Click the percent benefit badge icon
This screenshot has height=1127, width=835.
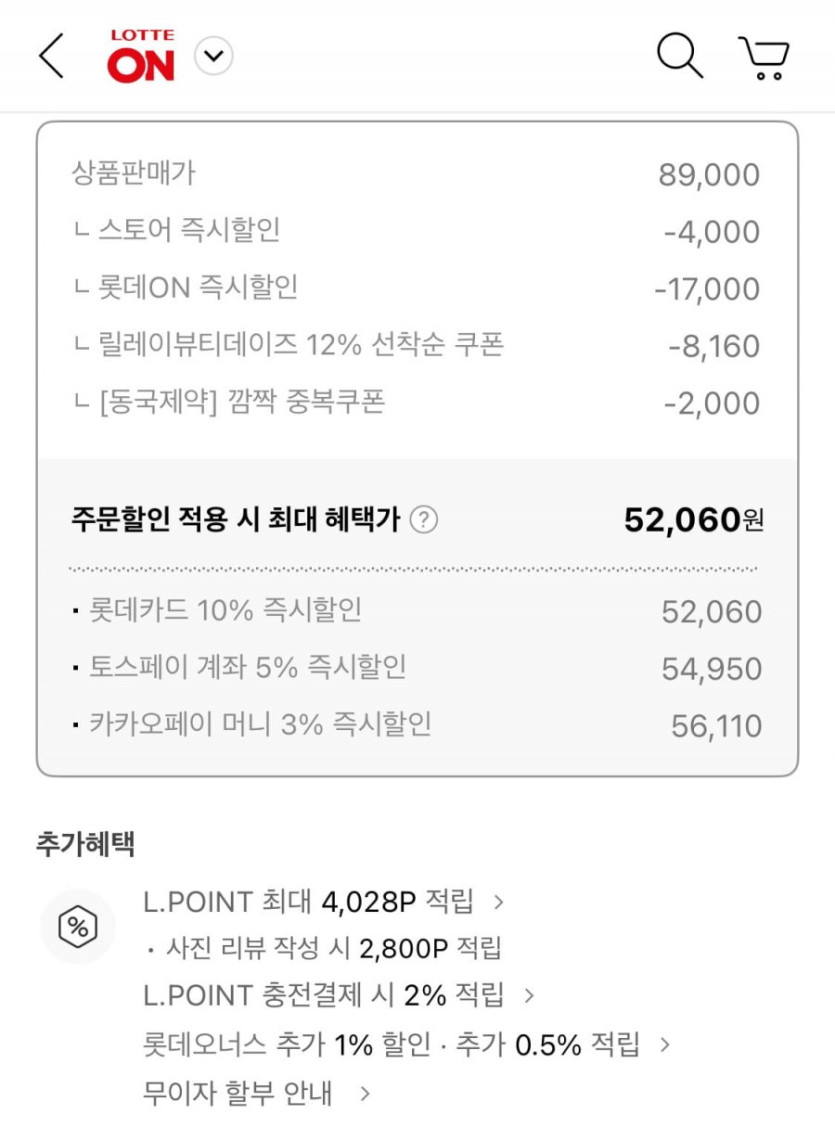click(x=77, y=927)
